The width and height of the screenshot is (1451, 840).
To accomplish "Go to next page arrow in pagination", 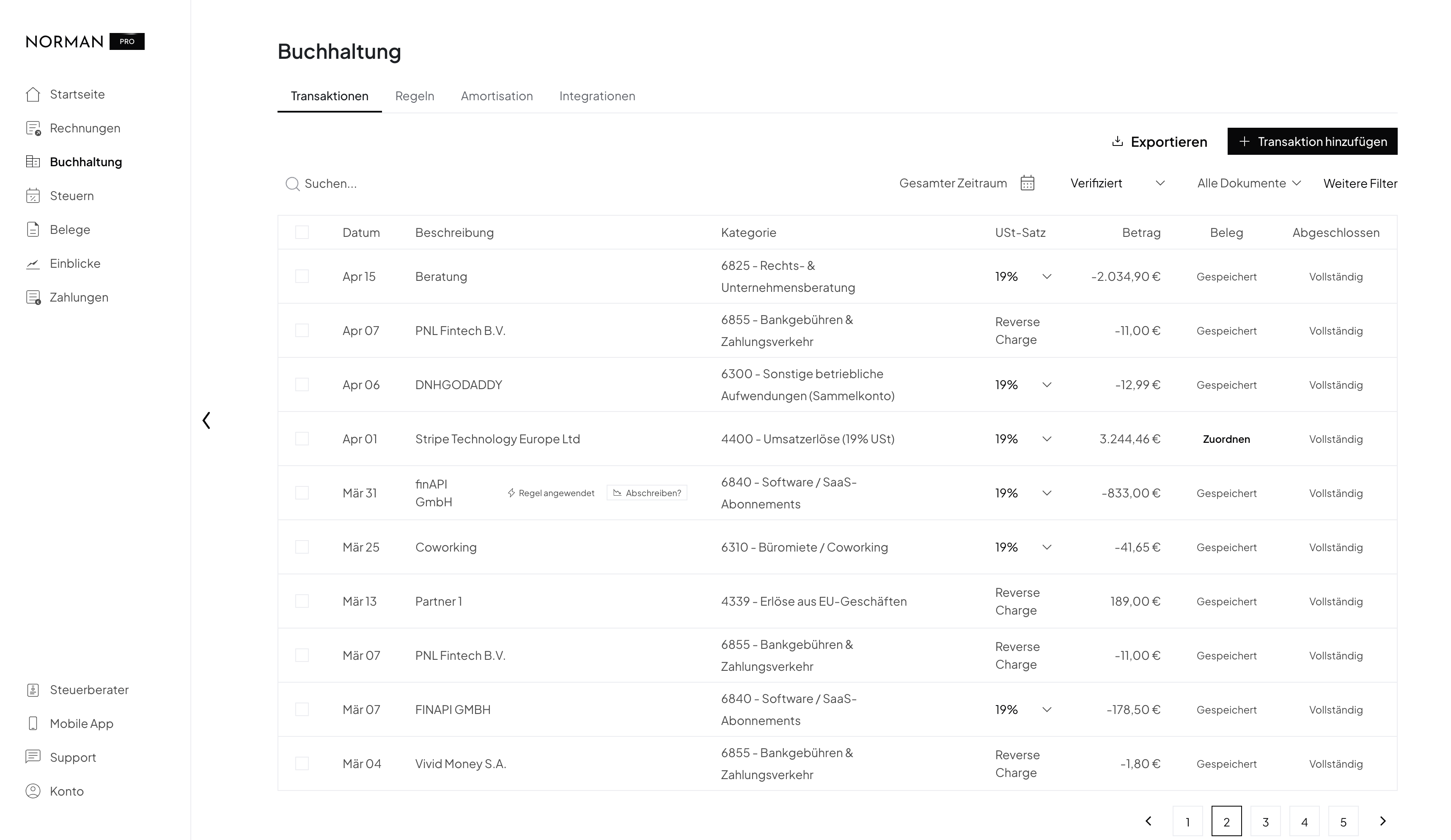I will click(1382, 821).
